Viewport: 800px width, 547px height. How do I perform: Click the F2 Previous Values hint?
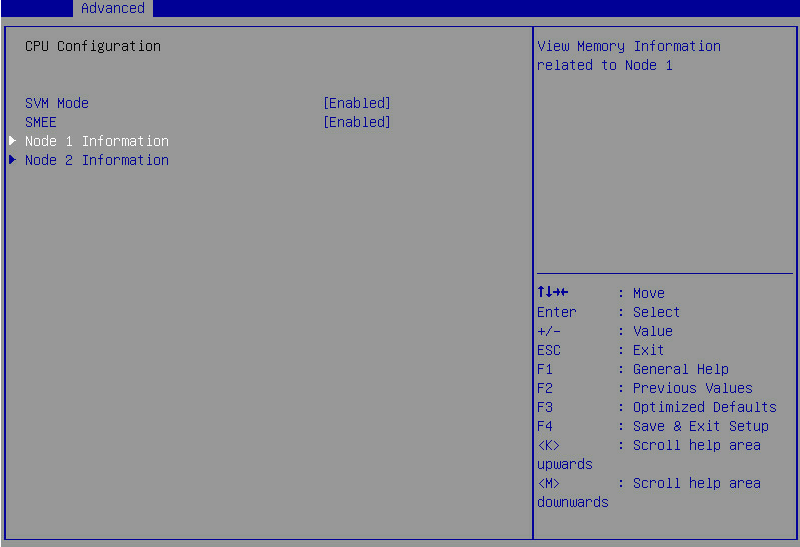tap(644, 388)
